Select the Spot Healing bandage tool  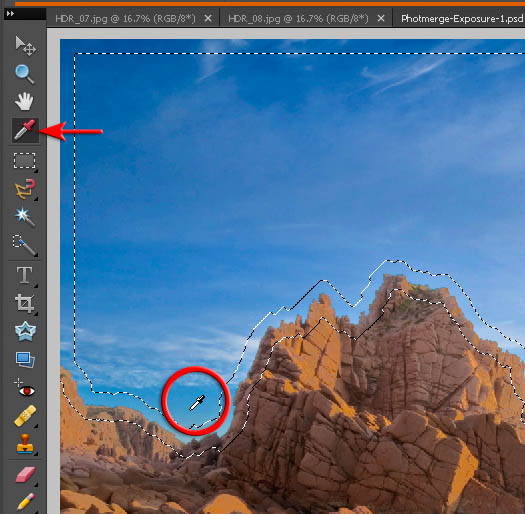[25, 416]
